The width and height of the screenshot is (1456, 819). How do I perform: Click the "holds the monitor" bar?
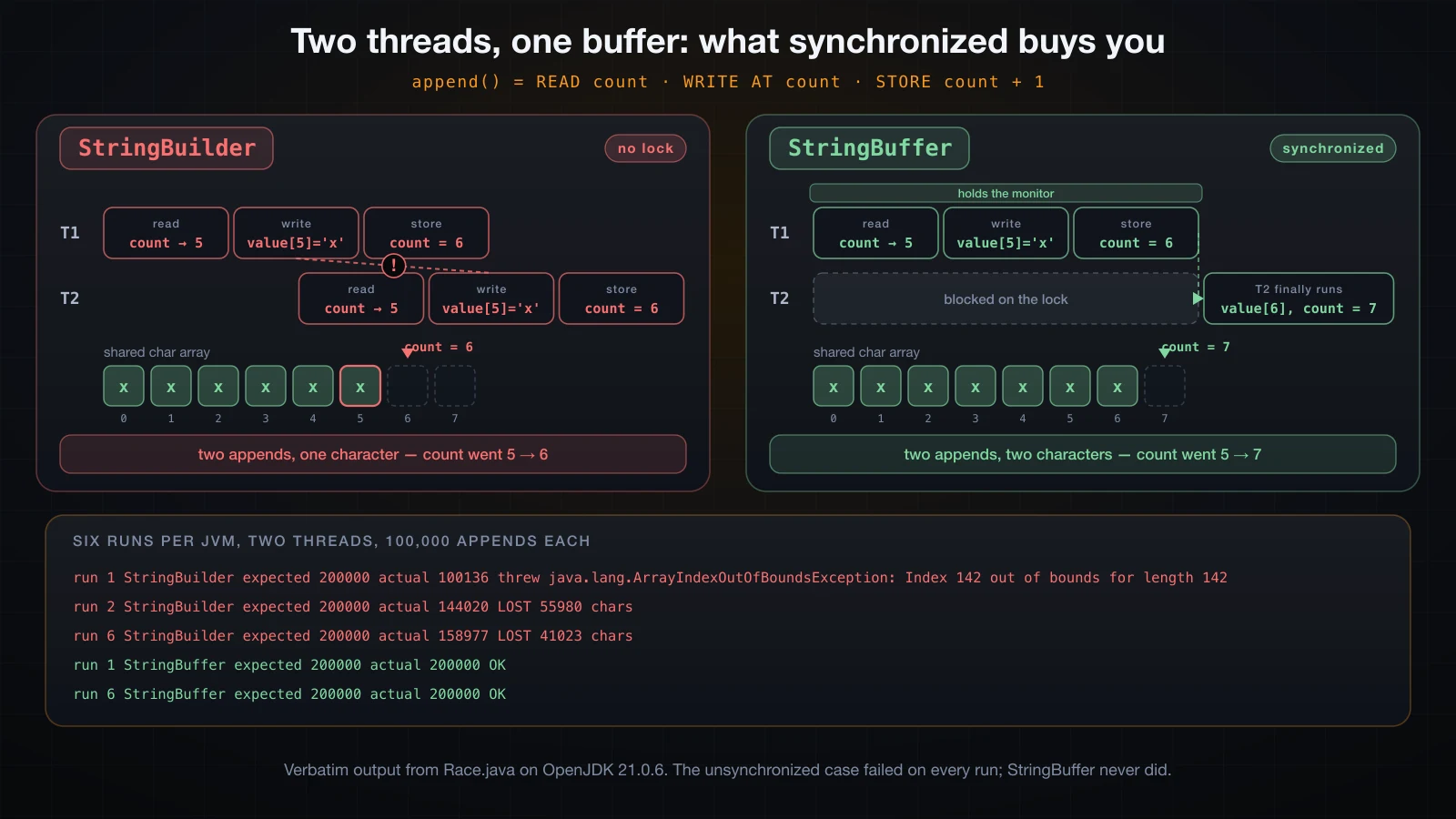pyautogui.click(x=1006, y=193)
